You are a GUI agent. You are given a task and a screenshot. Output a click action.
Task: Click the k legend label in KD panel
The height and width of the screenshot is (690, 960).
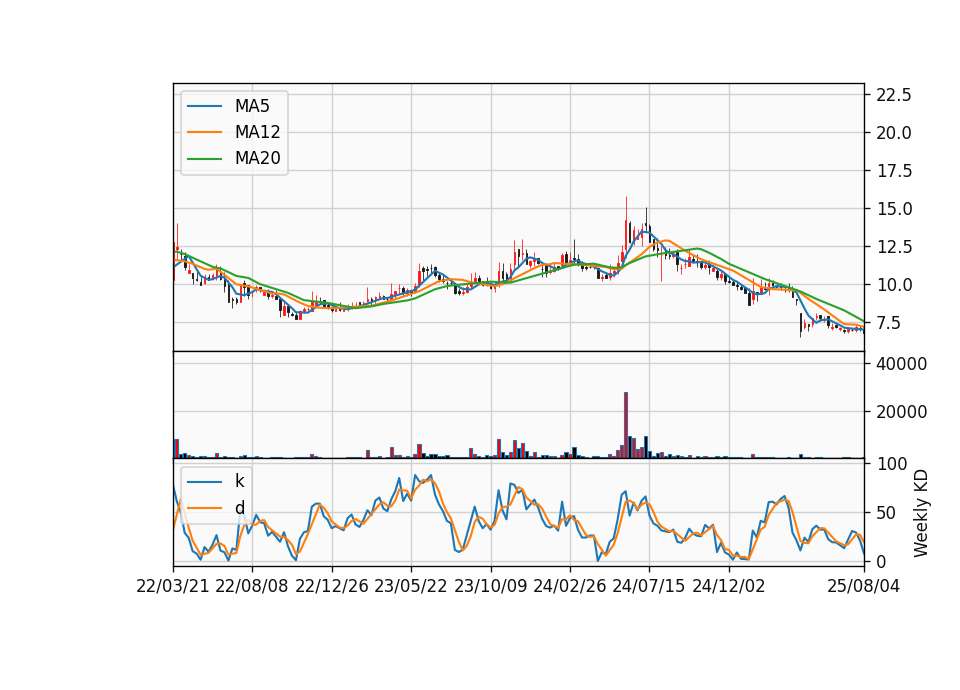coord(239,481)
